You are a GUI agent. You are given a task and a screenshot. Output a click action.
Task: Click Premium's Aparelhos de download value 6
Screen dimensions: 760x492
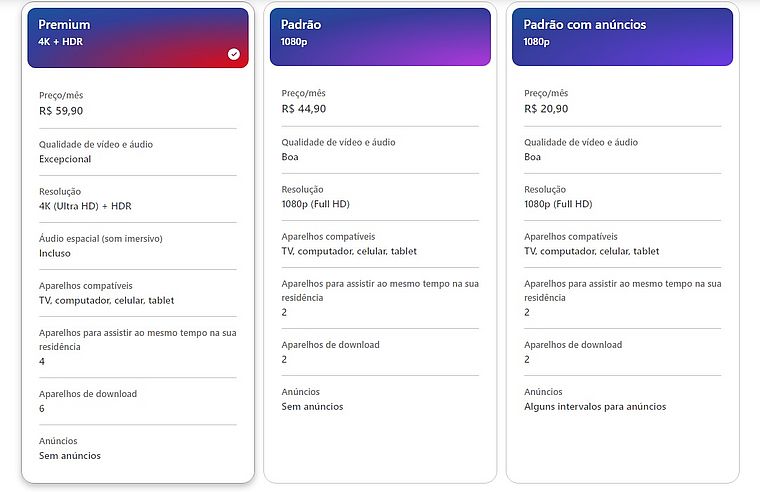tap(42, 408)
